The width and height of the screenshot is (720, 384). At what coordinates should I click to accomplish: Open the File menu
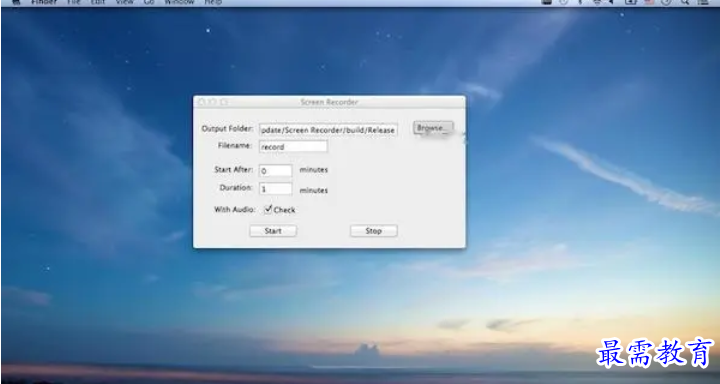73,2
